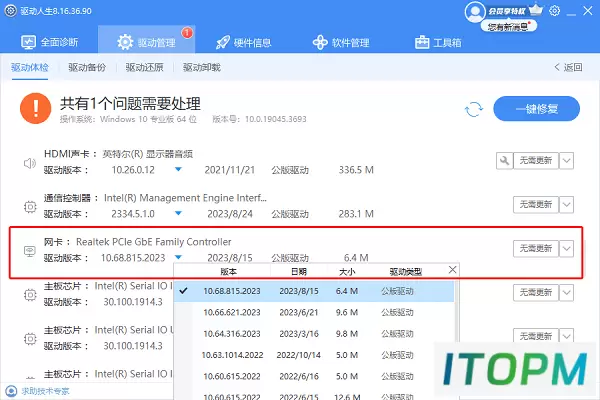Click 英特尔(R) 显示器音频 device name
The image size is (600, 400).
tap(147, 154)
